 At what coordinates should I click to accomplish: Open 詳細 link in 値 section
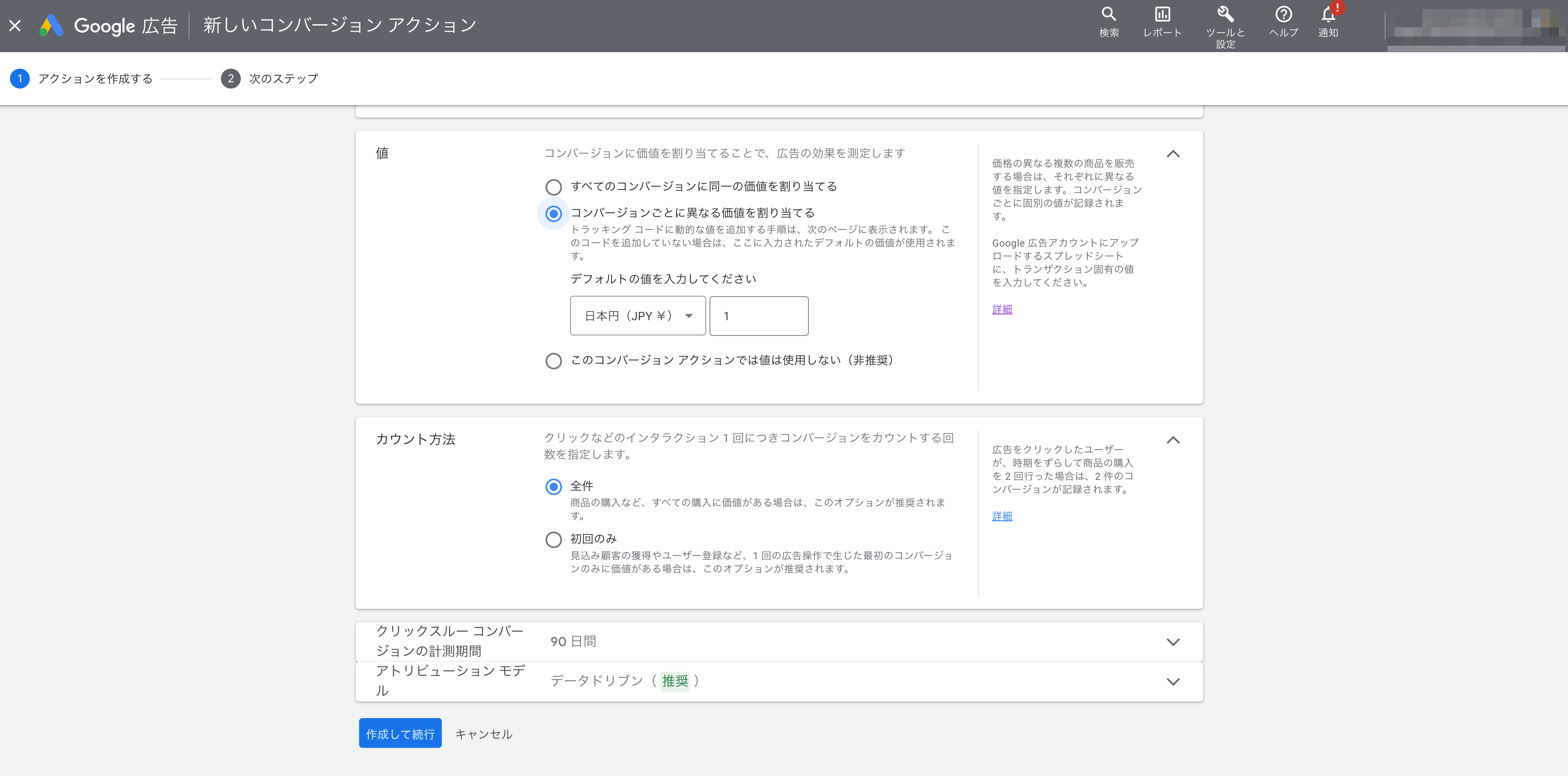[x=1002, y=309]
